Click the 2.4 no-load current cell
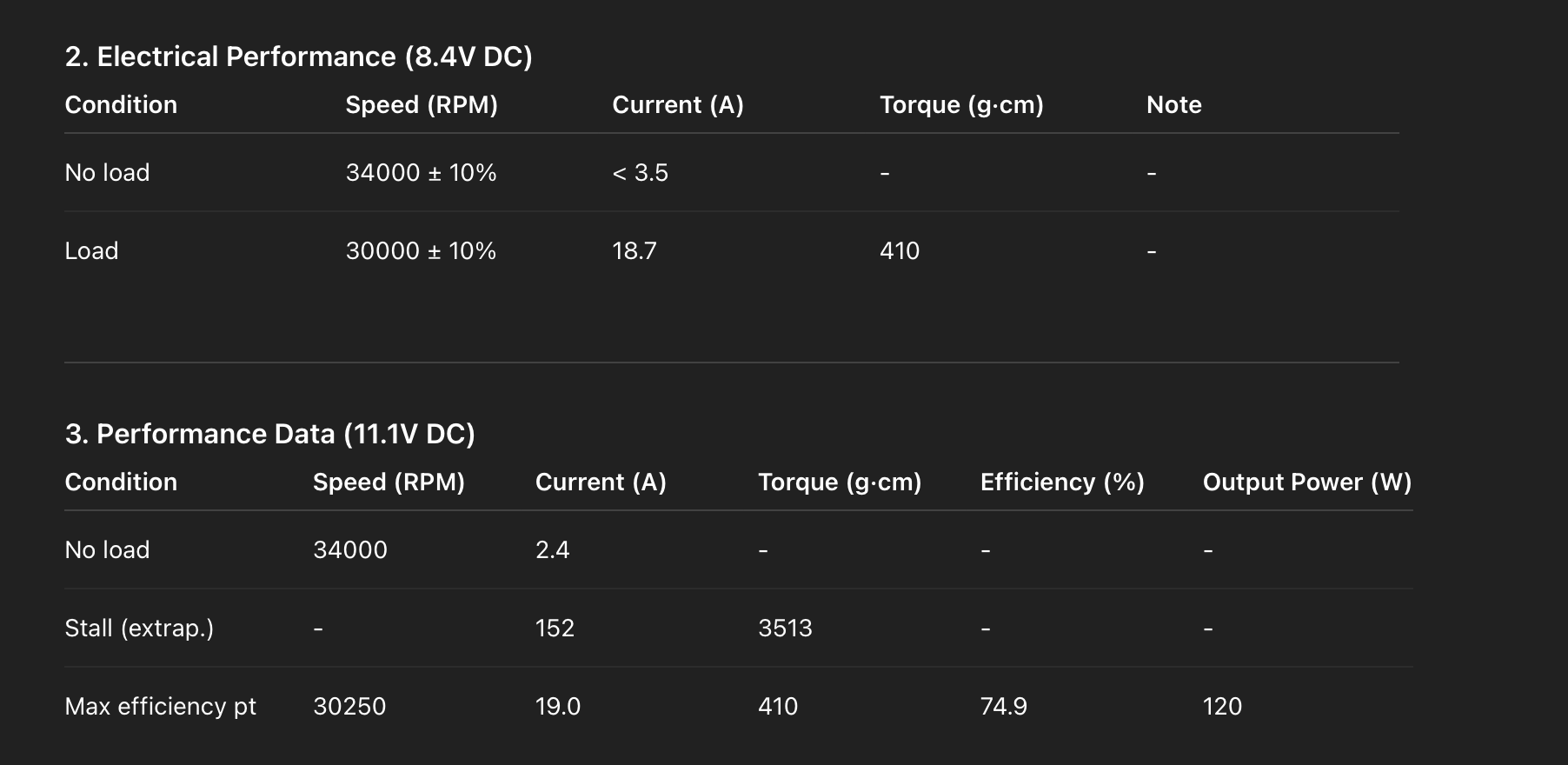Screen dimensions: 1568x765 (552, 550)
